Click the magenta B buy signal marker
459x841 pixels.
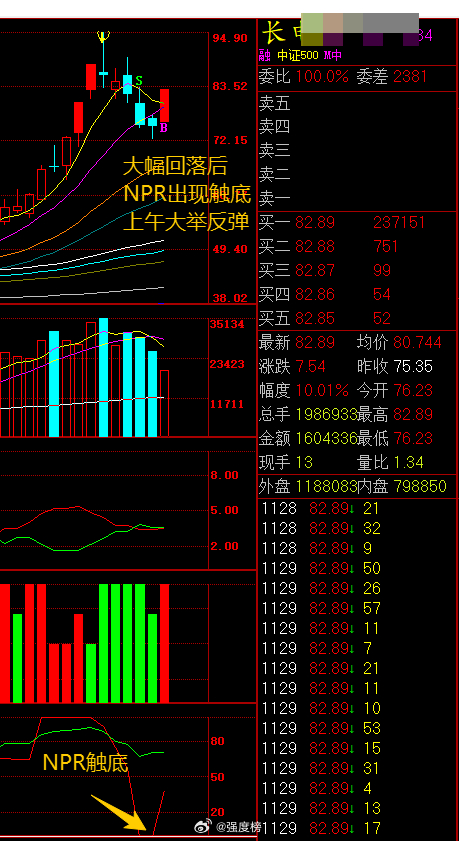pyautogui.click(x=164, y=128)
